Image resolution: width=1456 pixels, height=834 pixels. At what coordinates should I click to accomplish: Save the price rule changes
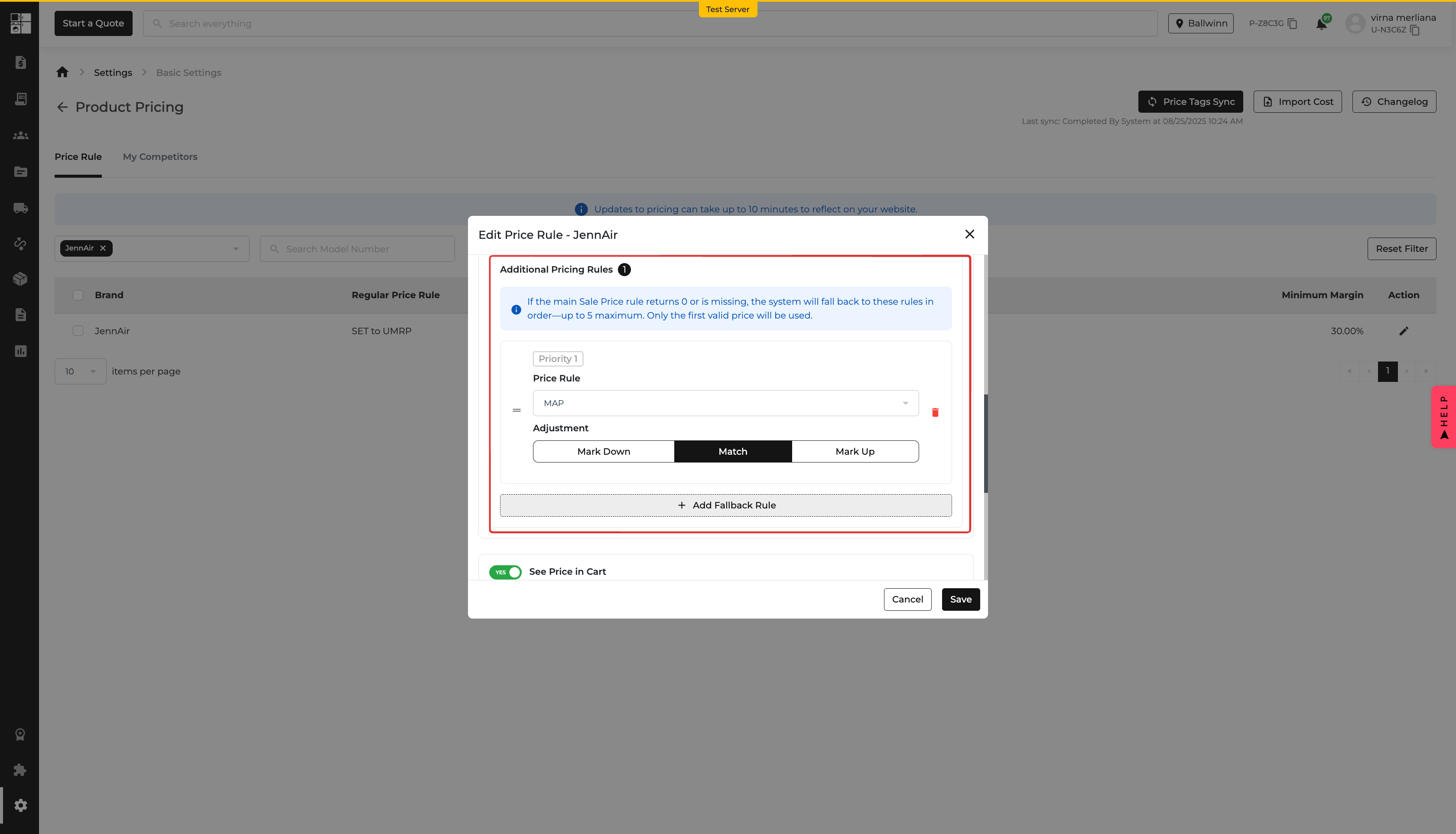click(x=961, y=599)
